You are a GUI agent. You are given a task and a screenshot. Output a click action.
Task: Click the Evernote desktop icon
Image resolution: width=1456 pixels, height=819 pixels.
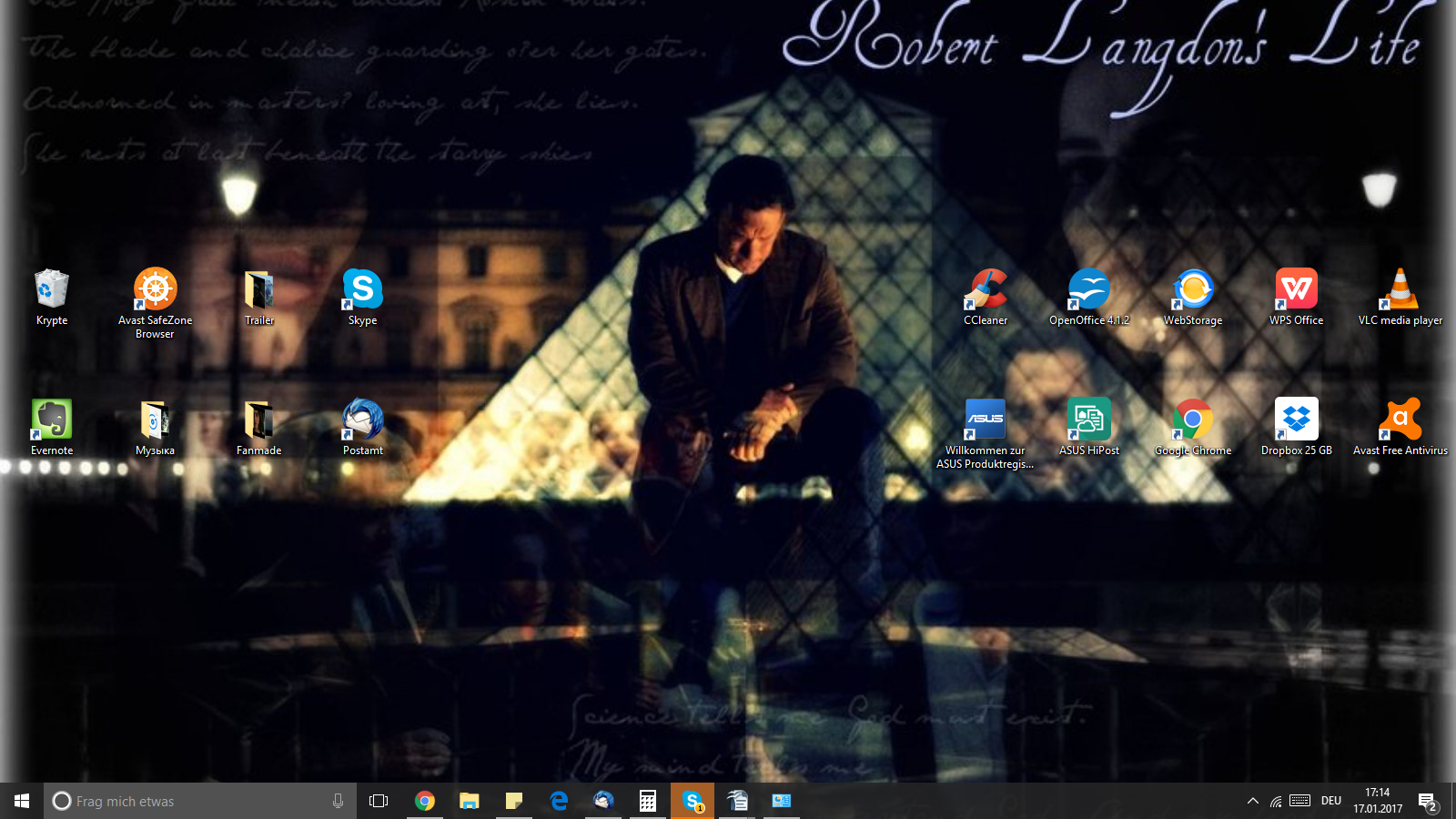(x=52, y=420)
